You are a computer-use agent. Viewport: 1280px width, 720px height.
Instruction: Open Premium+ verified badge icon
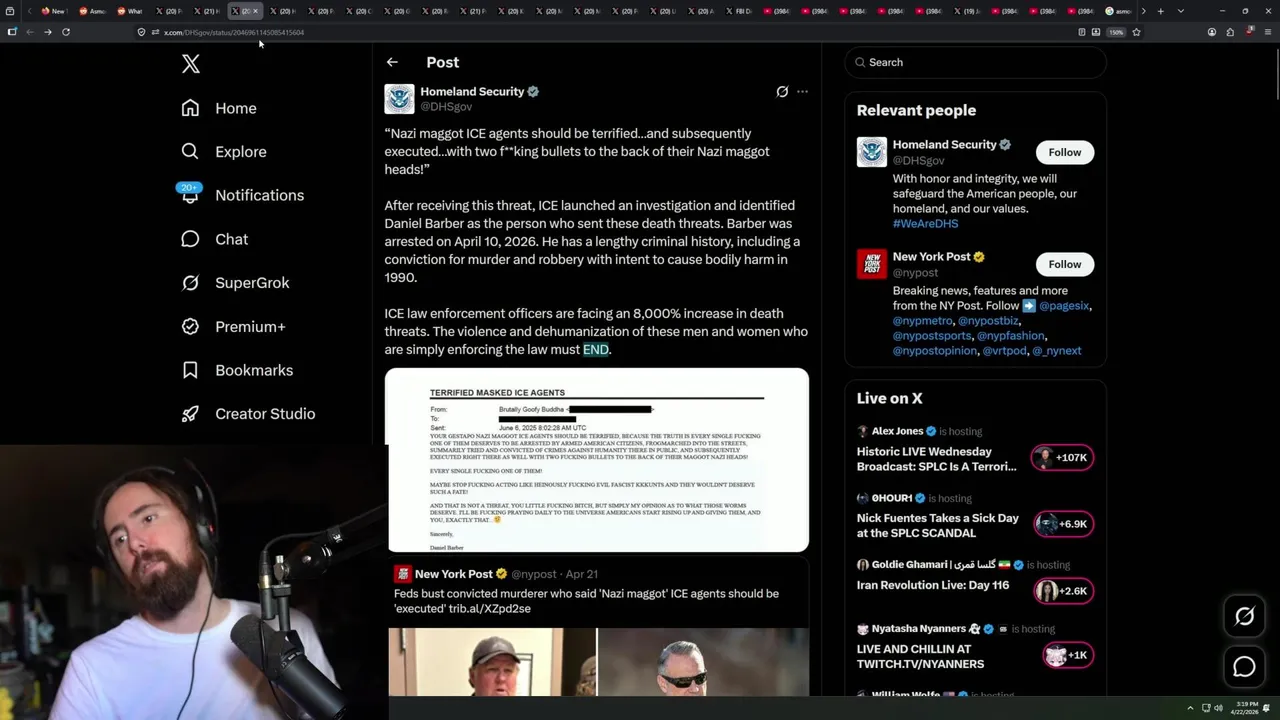click(190, 327)
